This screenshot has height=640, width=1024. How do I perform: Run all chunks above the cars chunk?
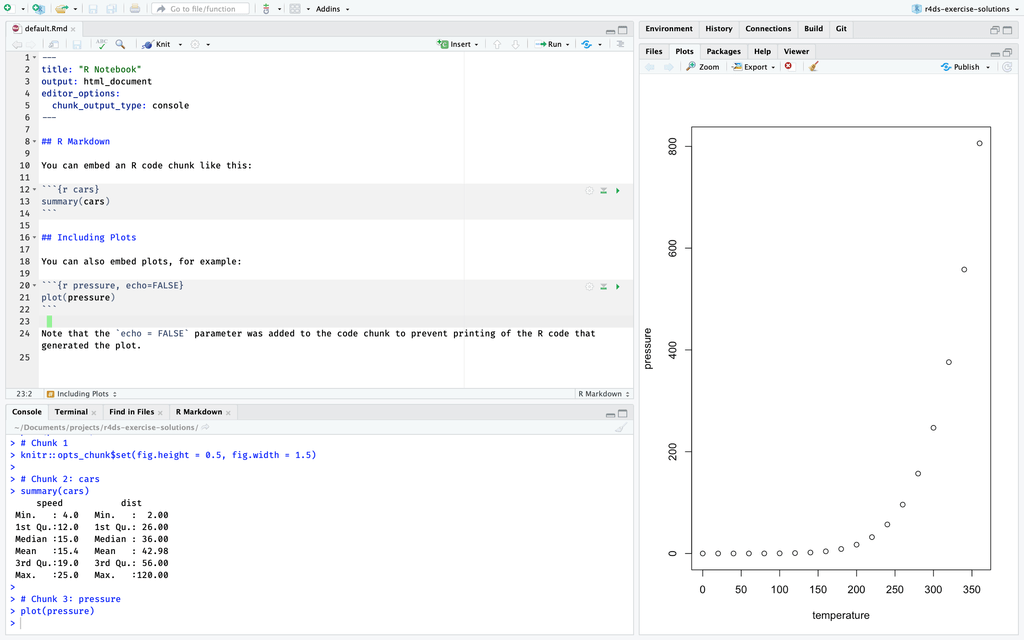pos(603,191)
